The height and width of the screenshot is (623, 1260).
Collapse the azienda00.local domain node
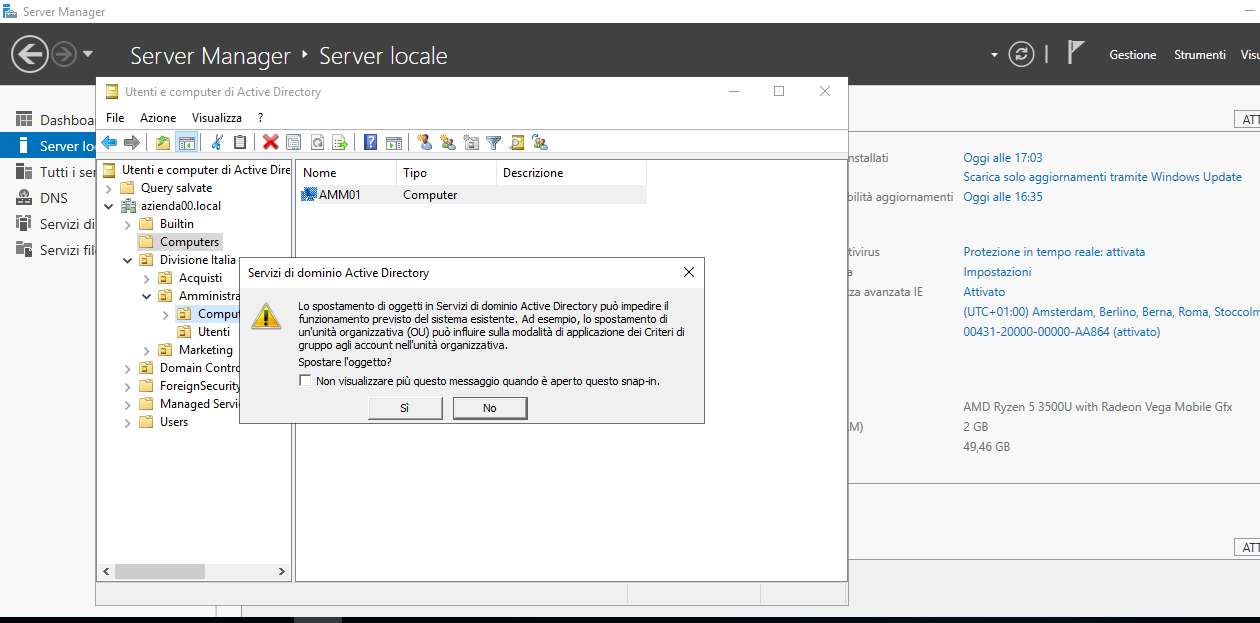[x=108, y=206]
